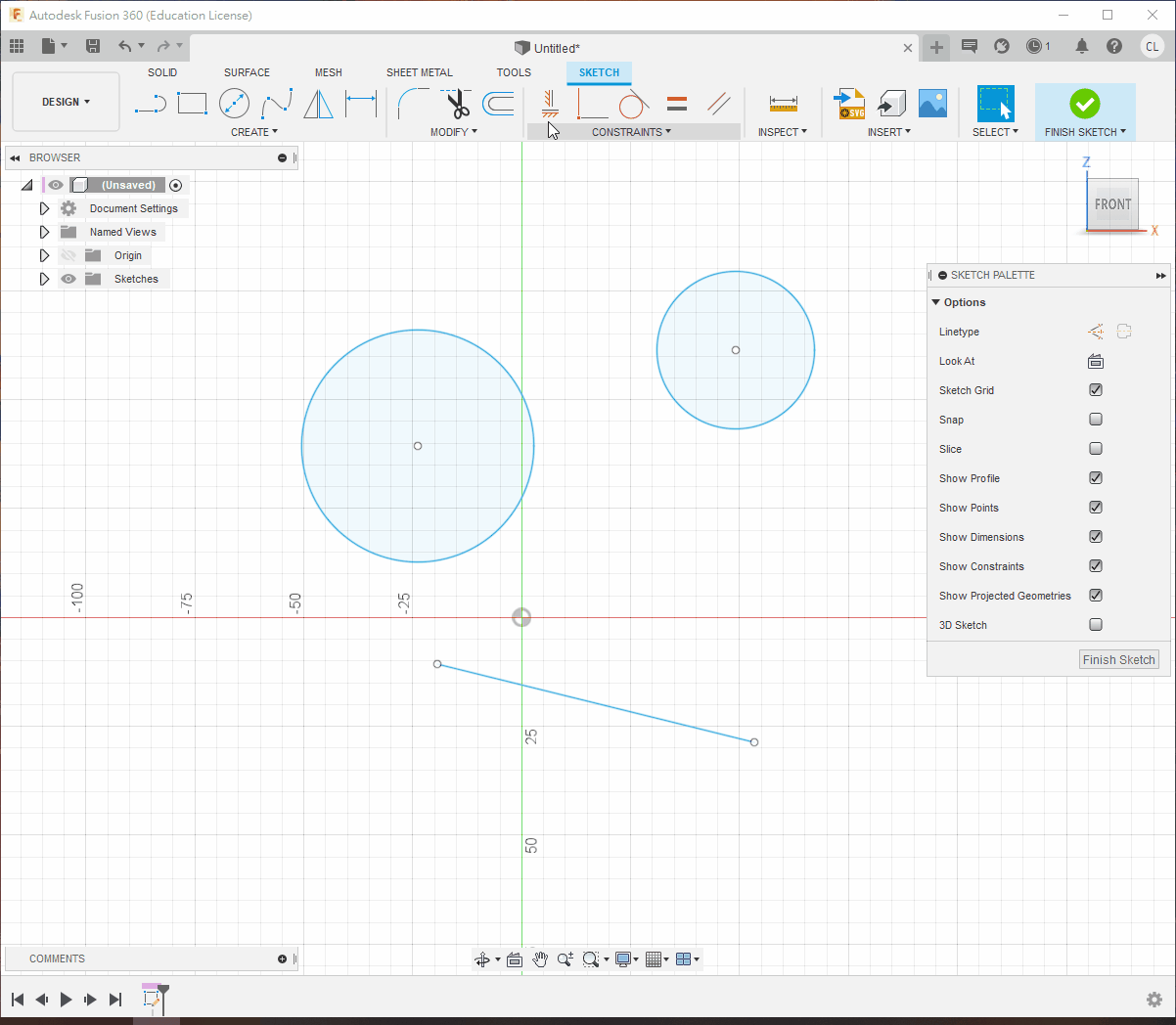Click the FRONT face of the ViewCube
1176x1025 pixels.
pos(1112,204)
